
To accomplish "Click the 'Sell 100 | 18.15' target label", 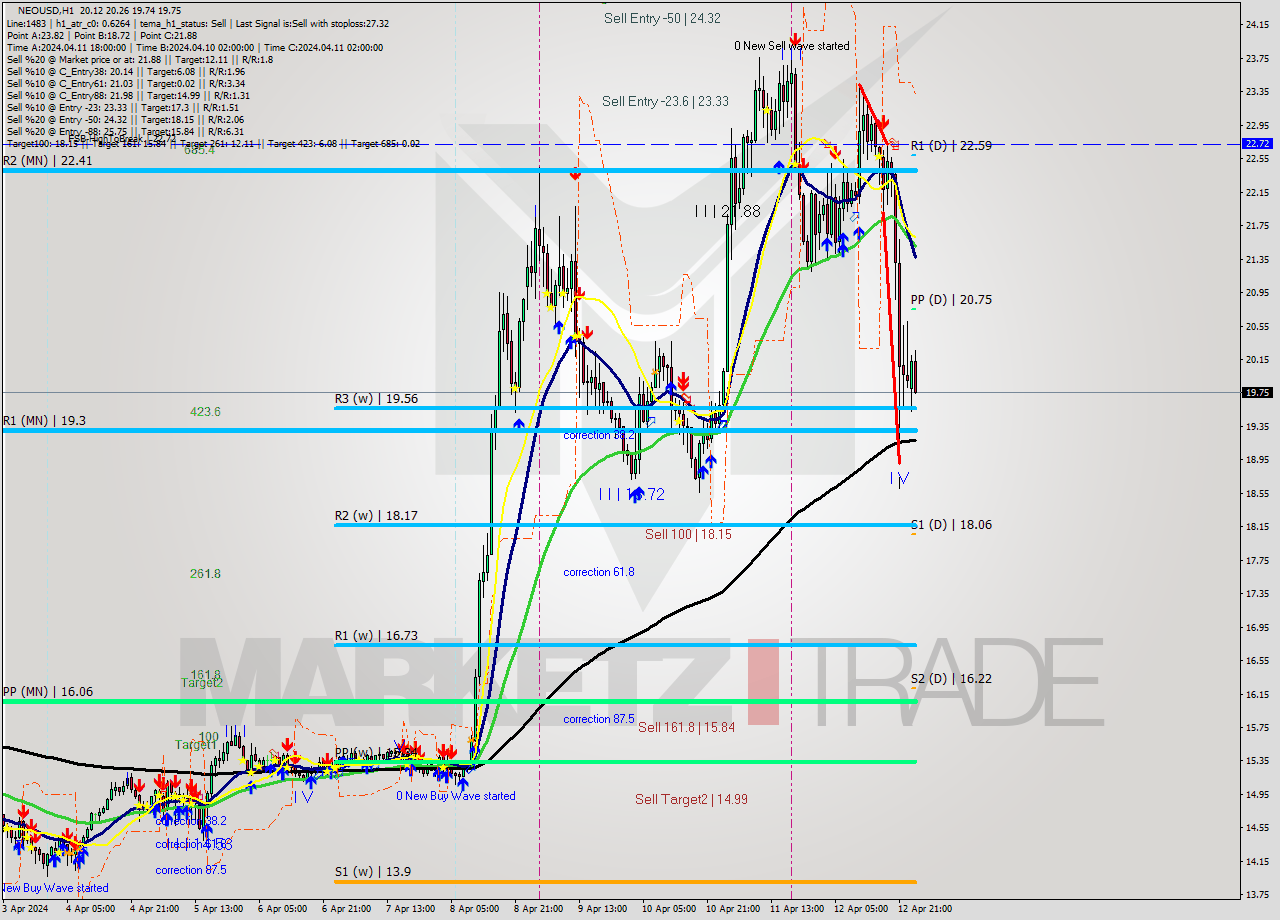I will point(688,535).
